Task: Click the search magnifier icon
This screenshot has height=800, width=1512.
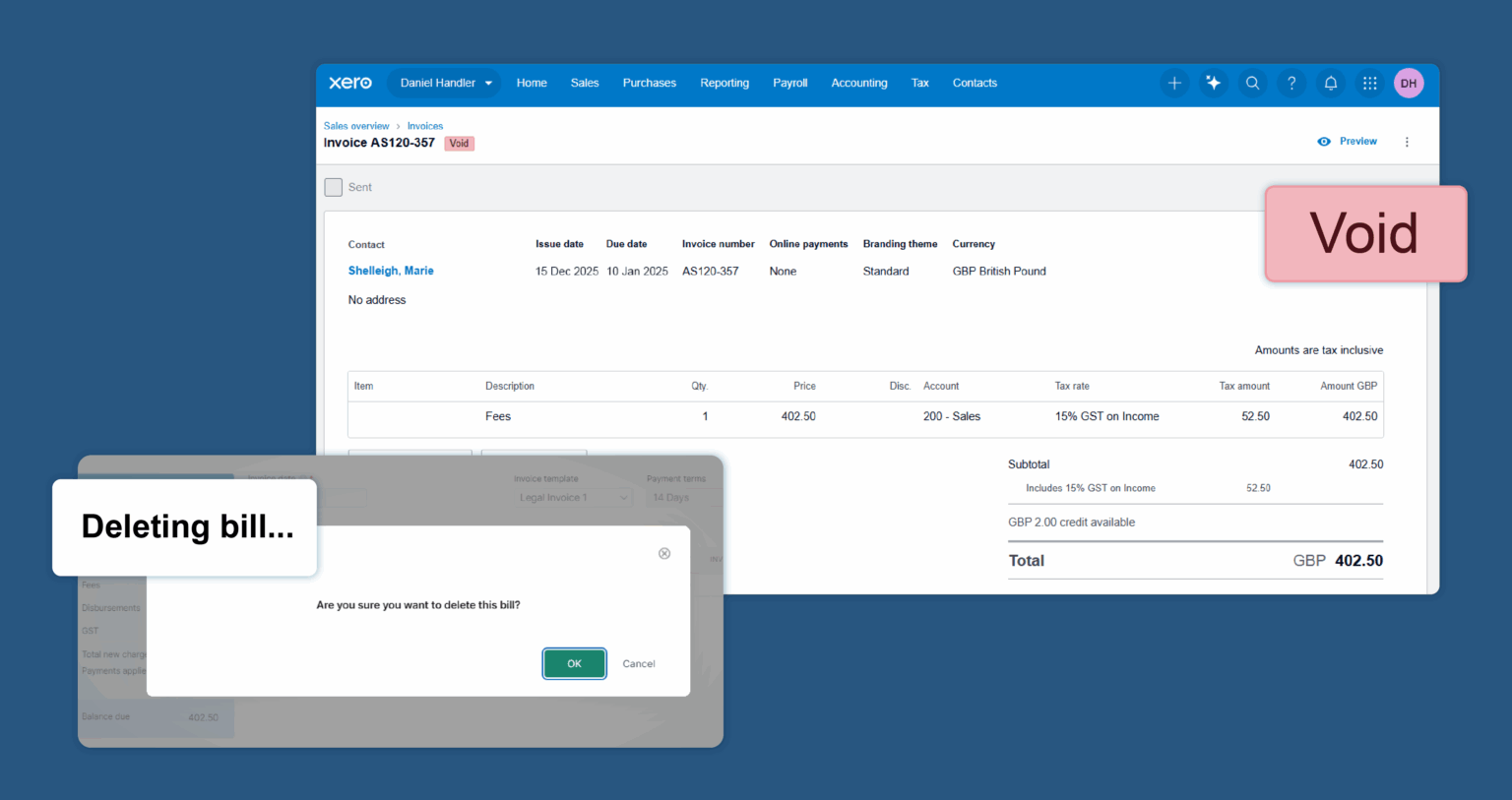Action: 1252,84
